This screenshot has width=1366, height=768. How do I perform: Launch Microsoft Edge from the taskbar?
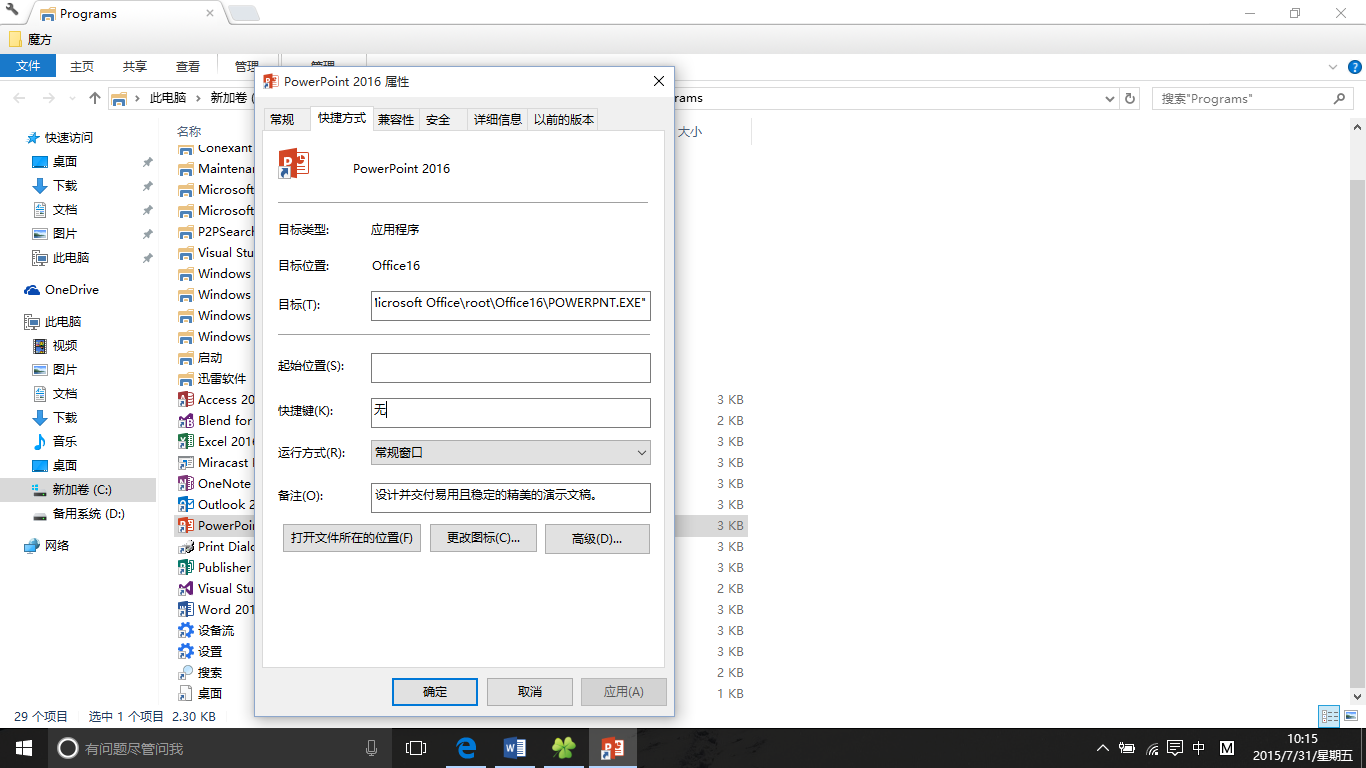[466, 748]
